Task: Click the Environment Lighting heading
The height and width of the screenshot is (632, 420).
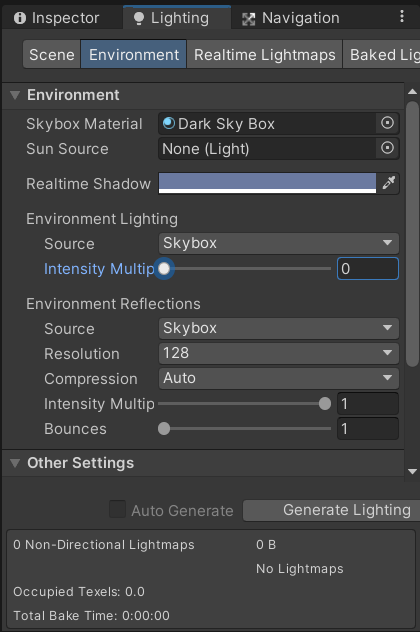Action: click(102, 219)
